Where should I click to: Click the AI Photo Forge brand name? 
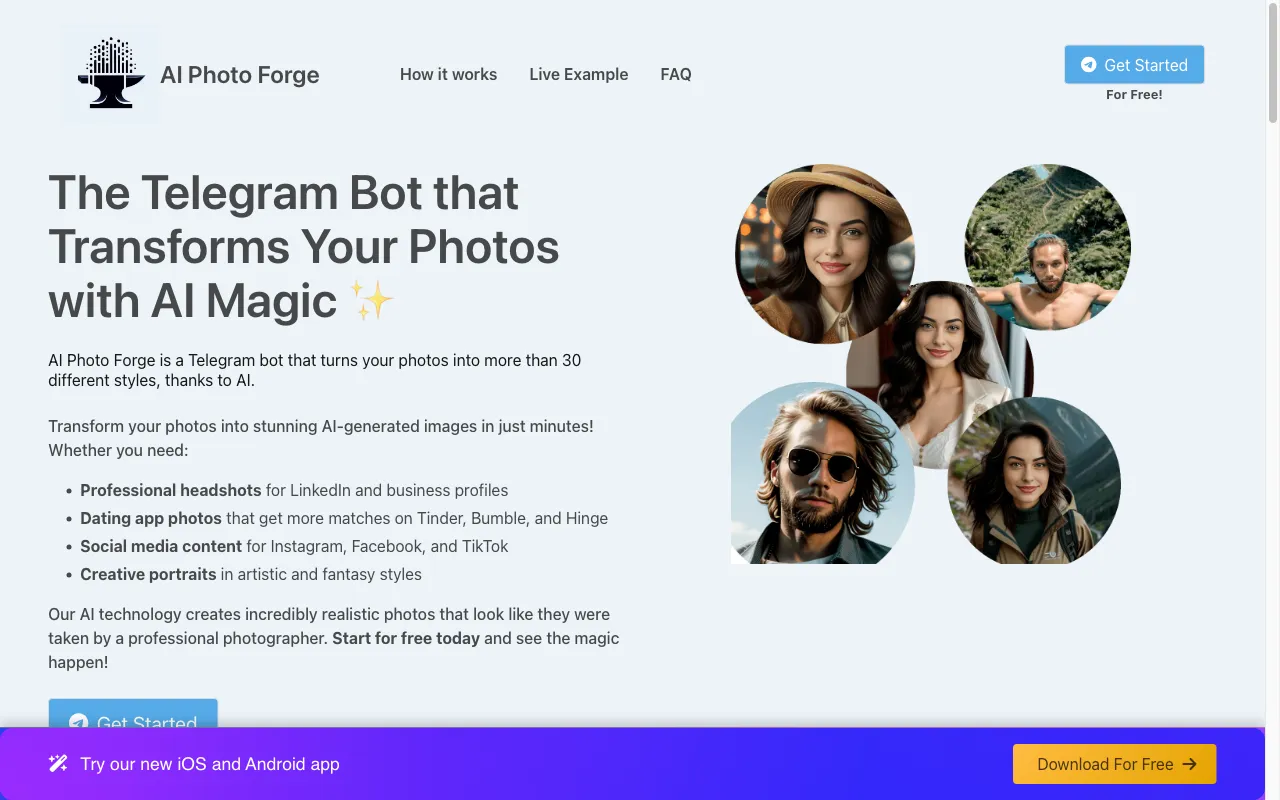240,75
